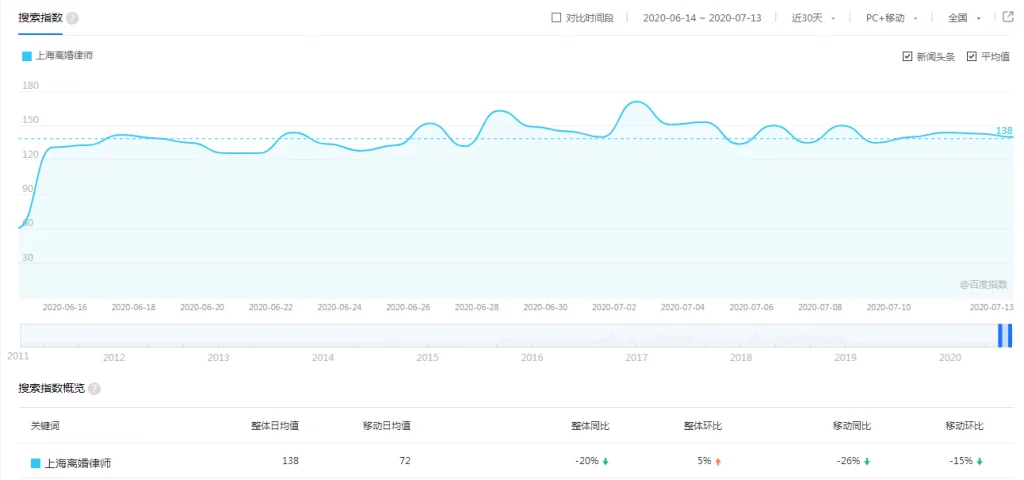
Task: Click the green down arrow next to -15%
Action: (x=980, y=461)
